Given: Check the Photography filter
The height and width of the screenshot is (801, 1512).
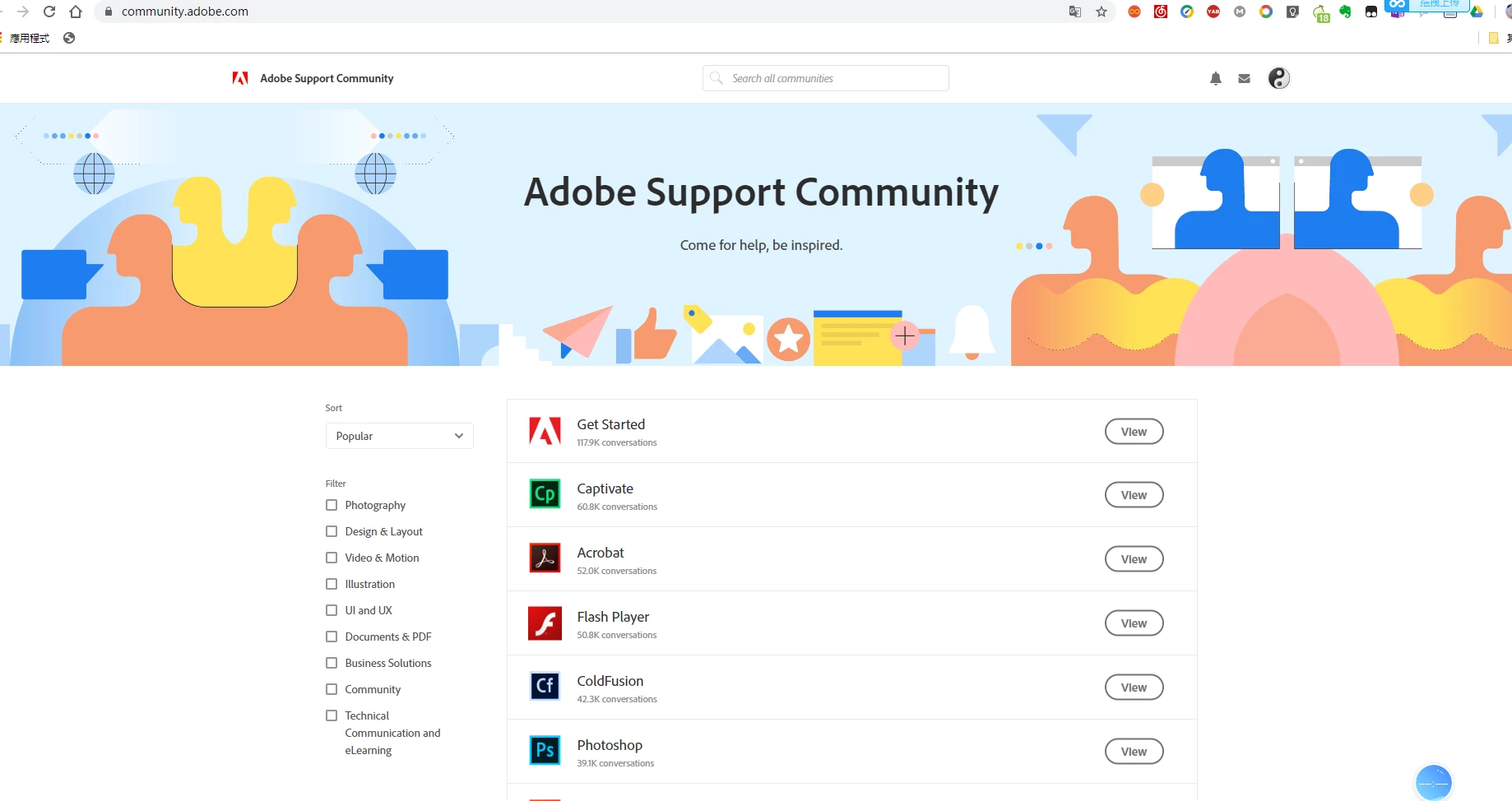Looking at the screenshot, I should tap(332, 505).
